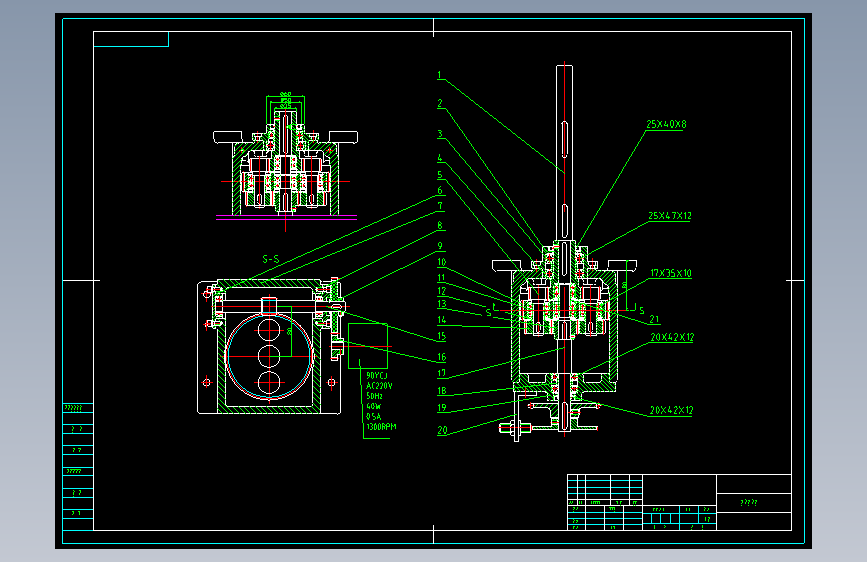Select part callout number 7
867x562 pixels.
(x=440, y=206)
